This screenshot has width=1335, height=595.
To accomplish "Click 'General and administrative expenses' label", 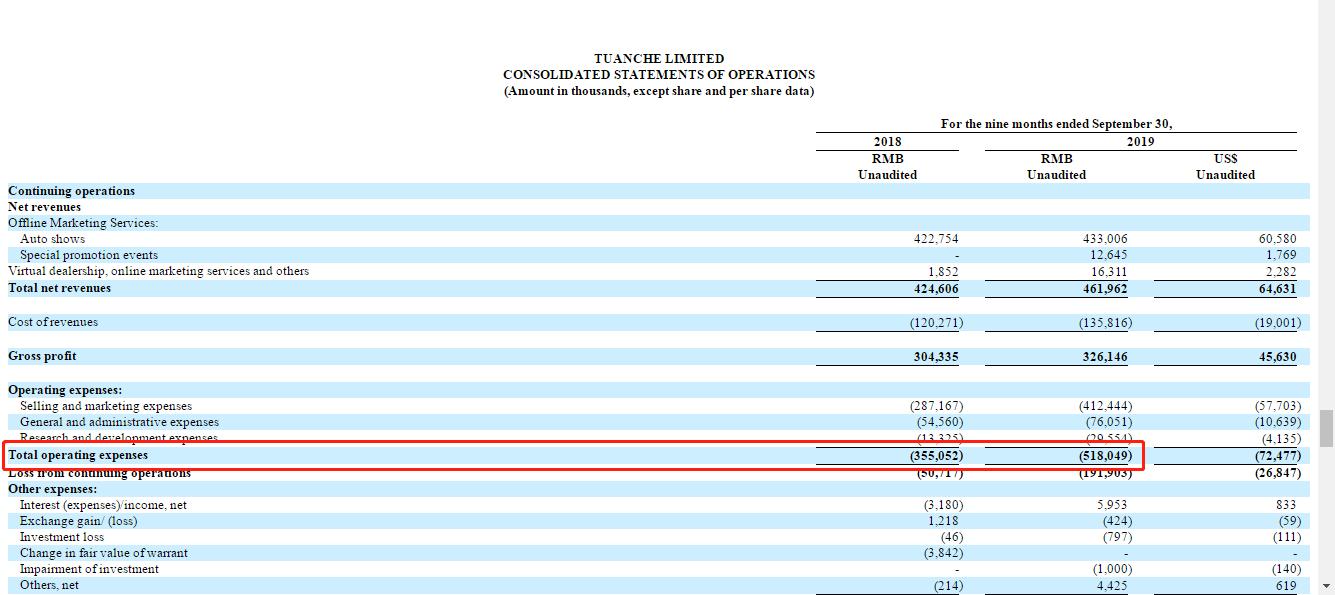I will pyautogui.click(x=119, y=422).
